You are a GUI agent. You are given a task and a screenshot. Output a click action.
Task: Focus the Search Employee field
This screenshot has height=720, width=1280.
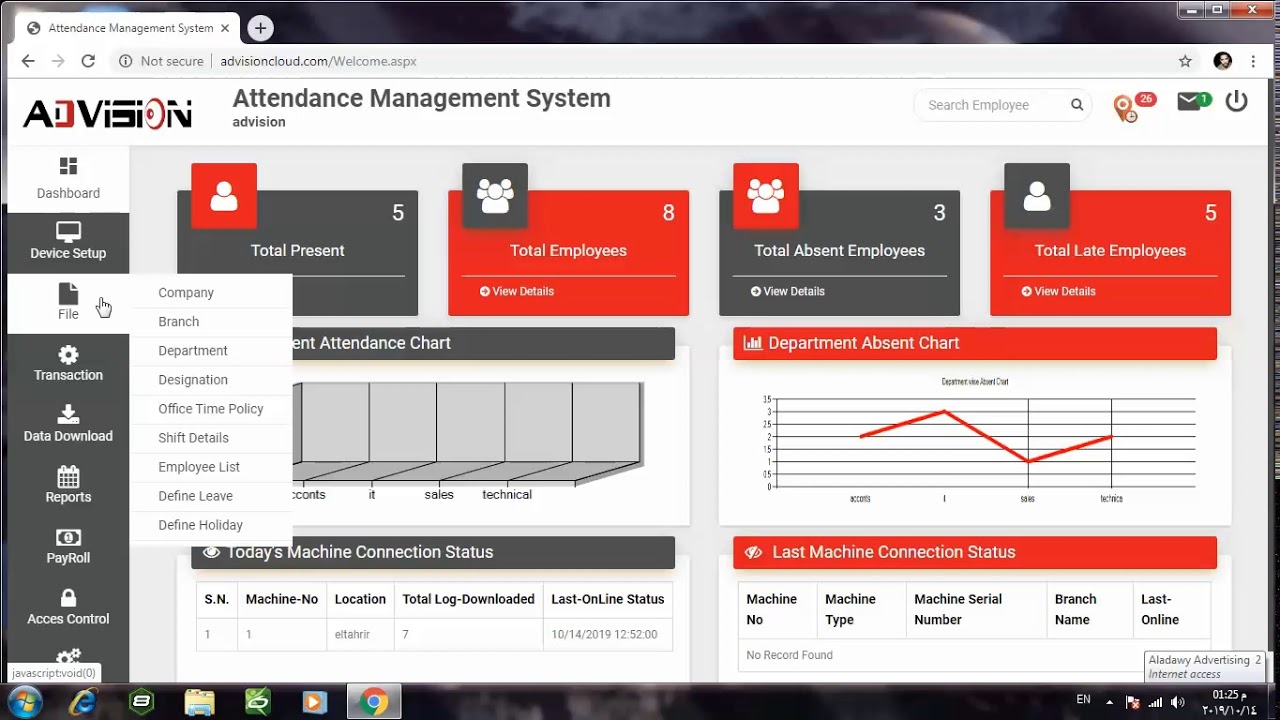(990, 105)
